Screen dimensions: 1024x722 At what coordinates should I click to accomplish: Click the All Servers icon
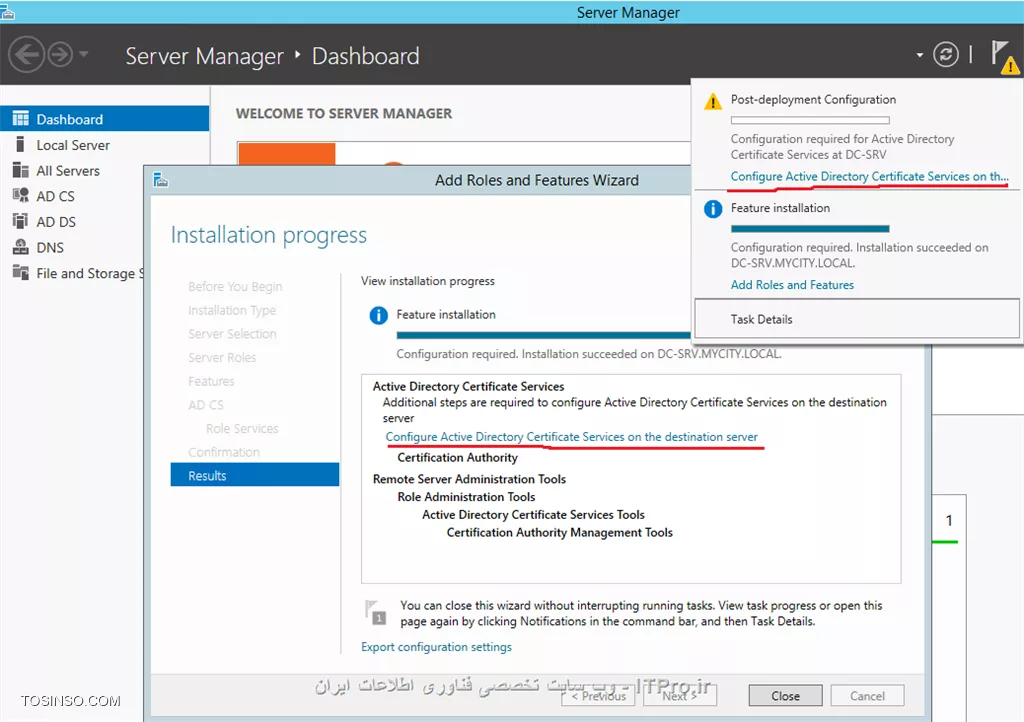point(21,170)
